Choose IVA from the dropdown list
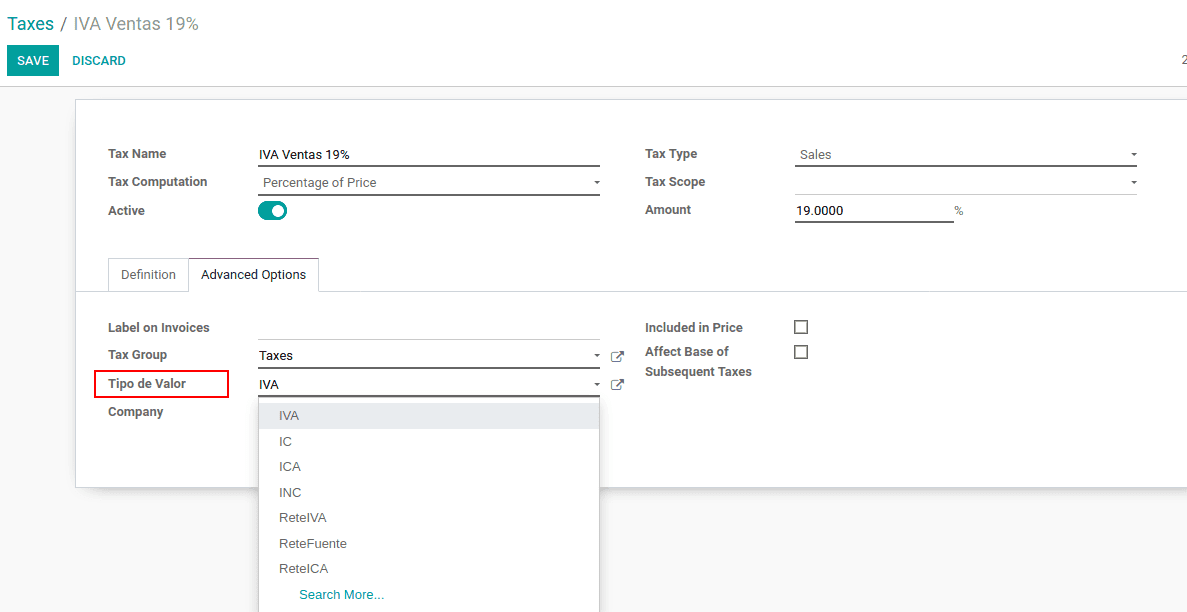Viewport: 1187px width, 612px height. [x=428, y=416]
